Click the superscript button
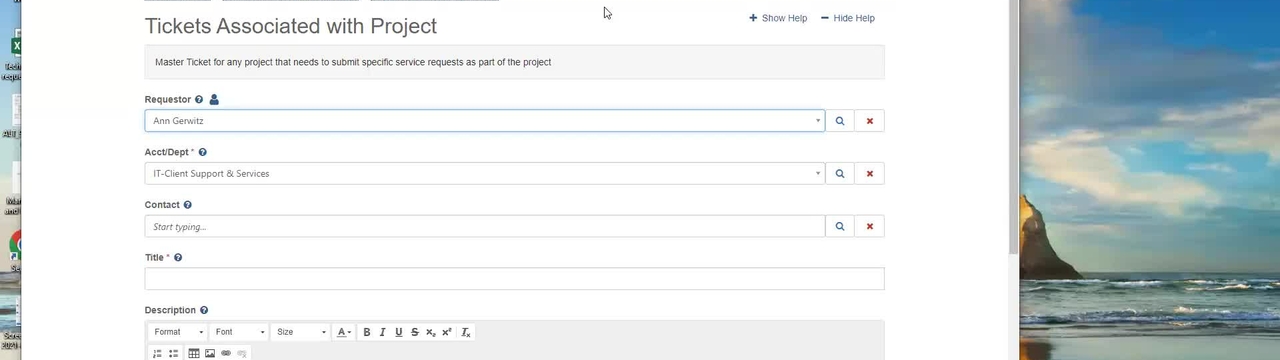This screenshot has height=360, width=1280. point(446,332)
